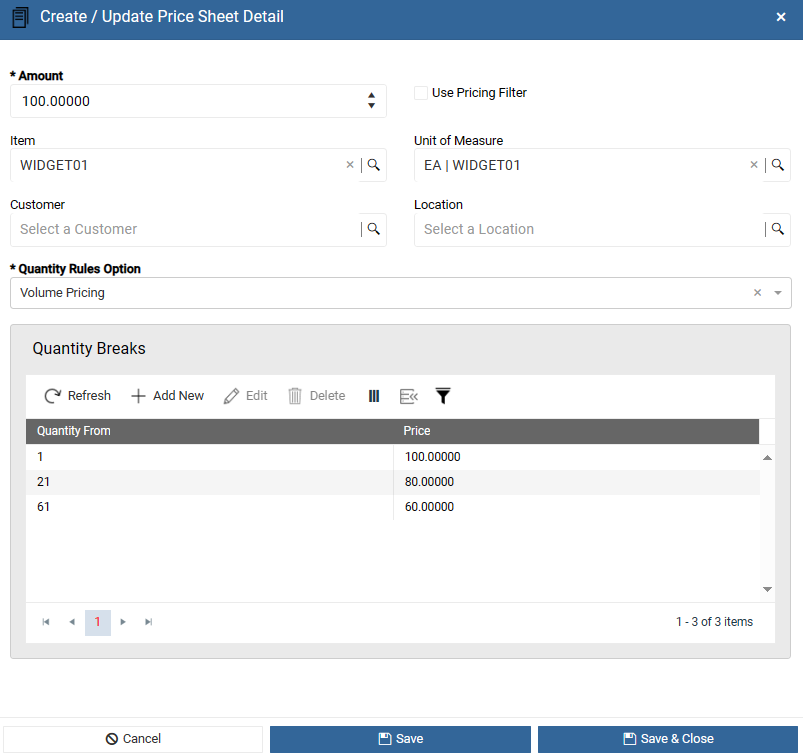
Task: Decrease the Amount value with down arrow
Action: [371, 106]
